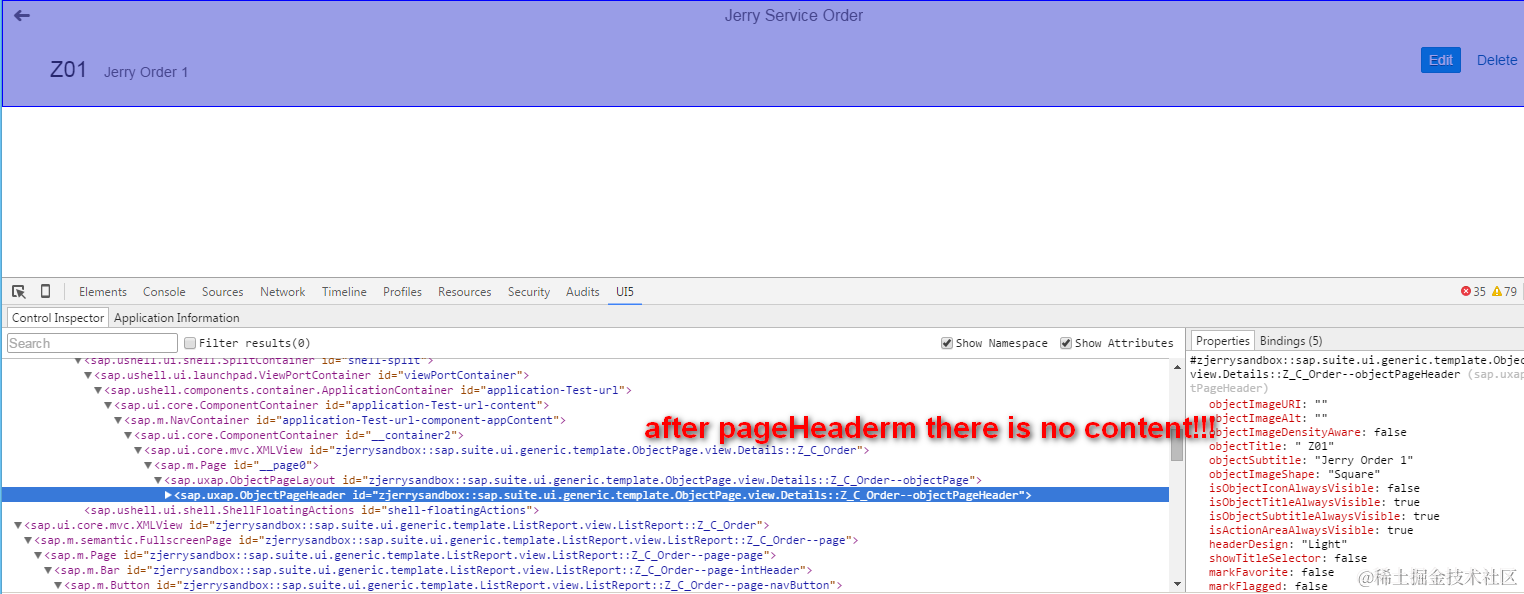Image resolution: width=1524 pixels, height=594 pixels.
Task: Open the Audits tab
Action: pos(583,292)
